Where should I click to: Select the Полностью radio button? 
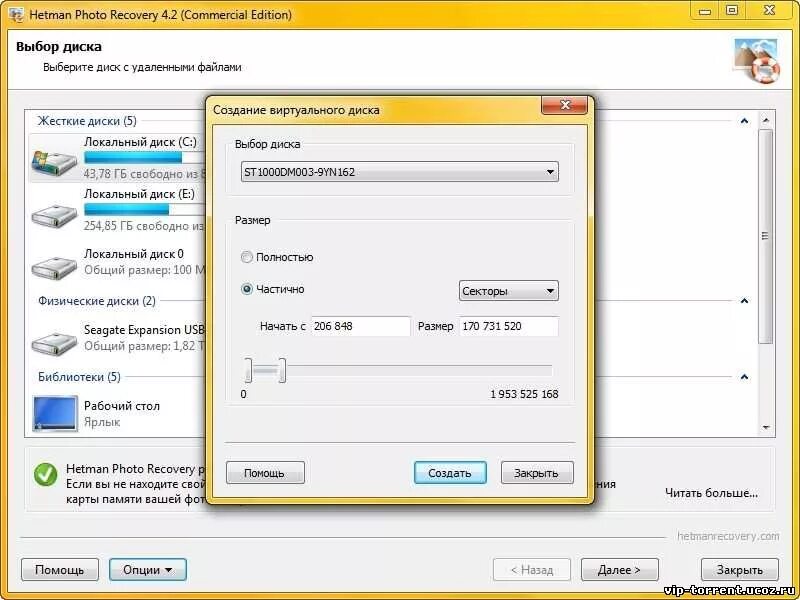(247, 256)
